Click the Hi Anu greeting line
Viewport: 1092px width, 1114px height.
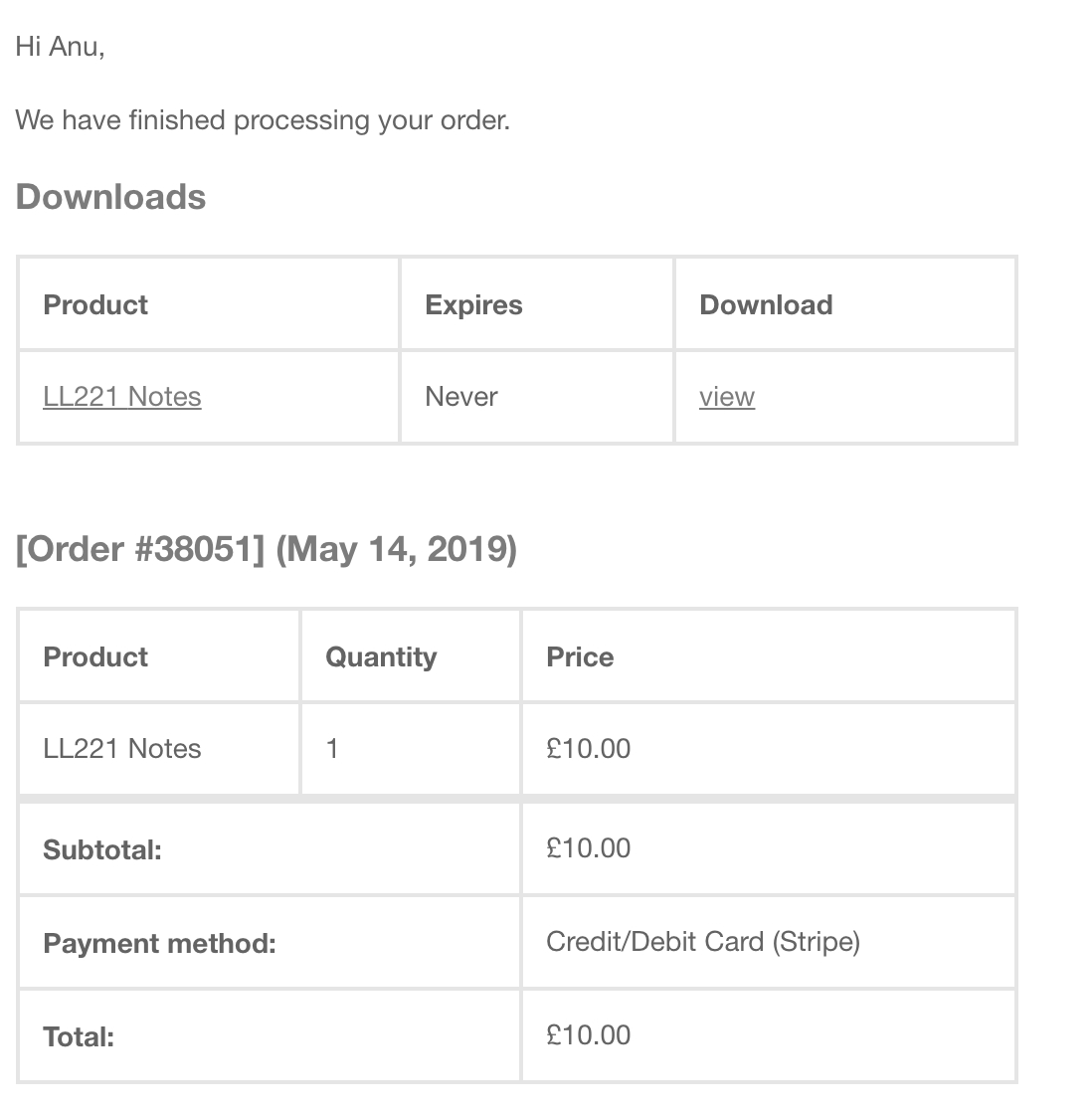click(x=60, y=47)
